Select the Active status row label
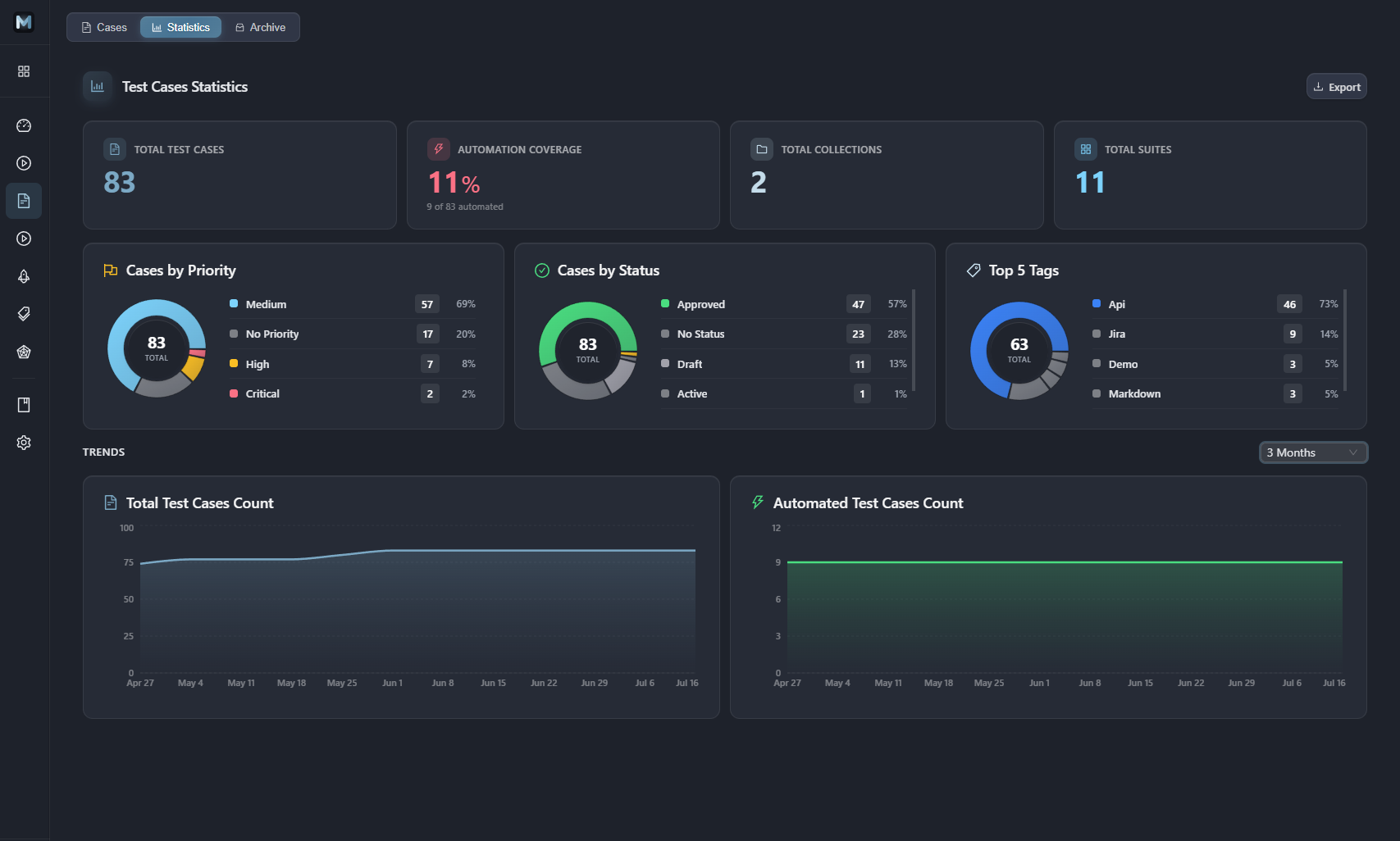The height and width of the screenshot is (841, 1400). pyautogui.click(x=692, y=394)
